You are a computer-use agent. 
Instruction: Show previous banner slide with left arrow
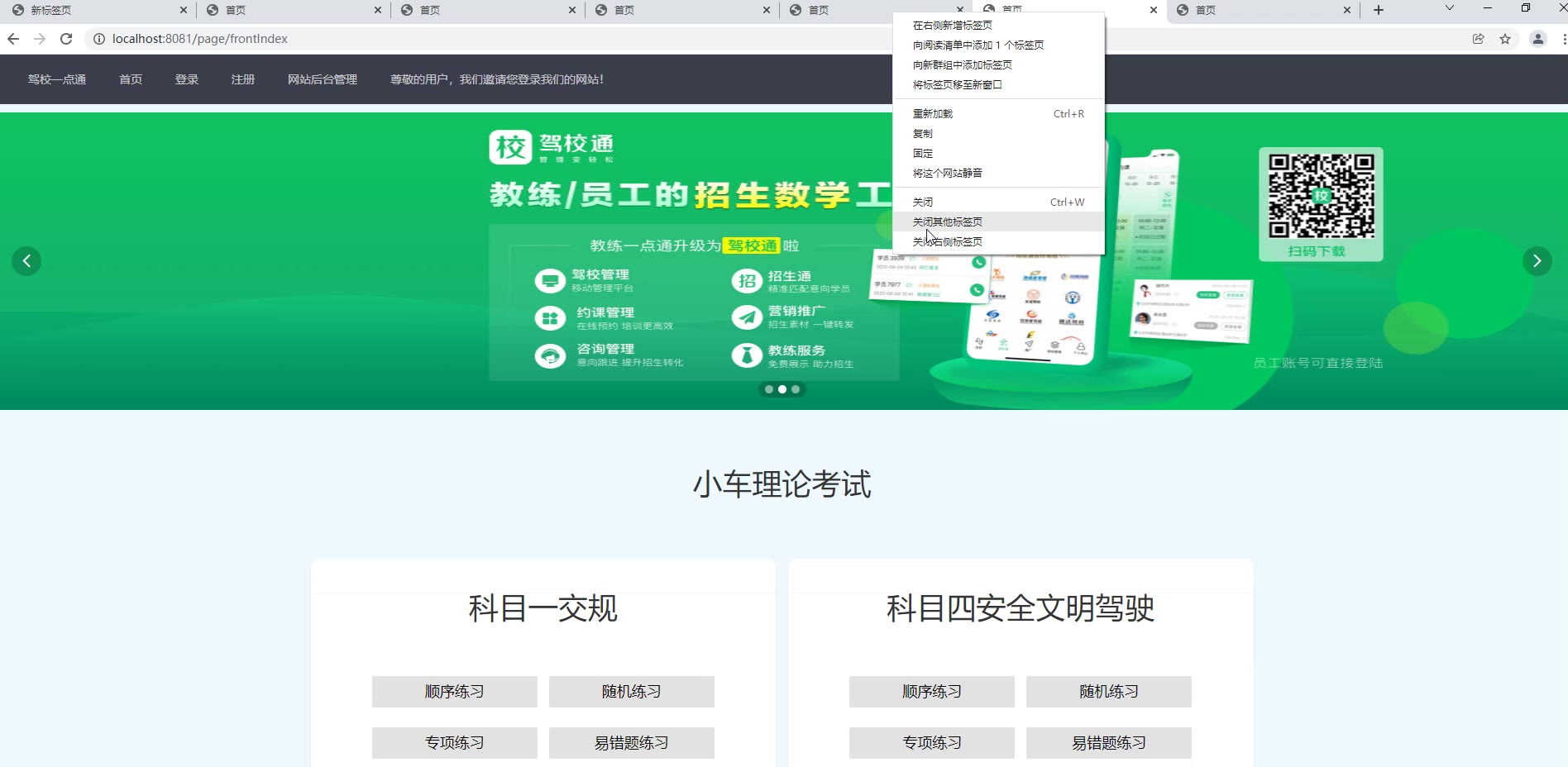(26, 261)
